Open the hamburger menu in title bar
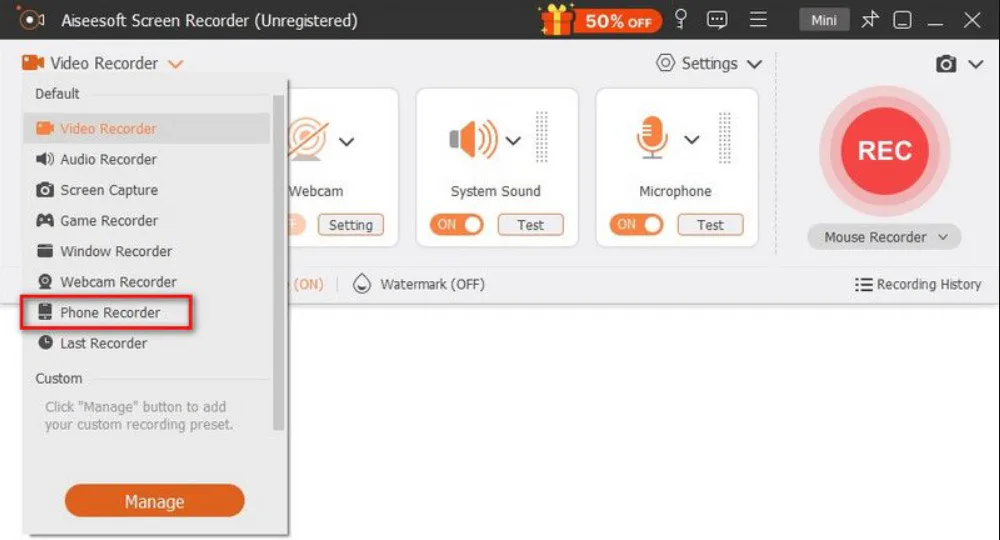Image resolution: width=1000 pixels, height=540 pixels. point(758,20)
